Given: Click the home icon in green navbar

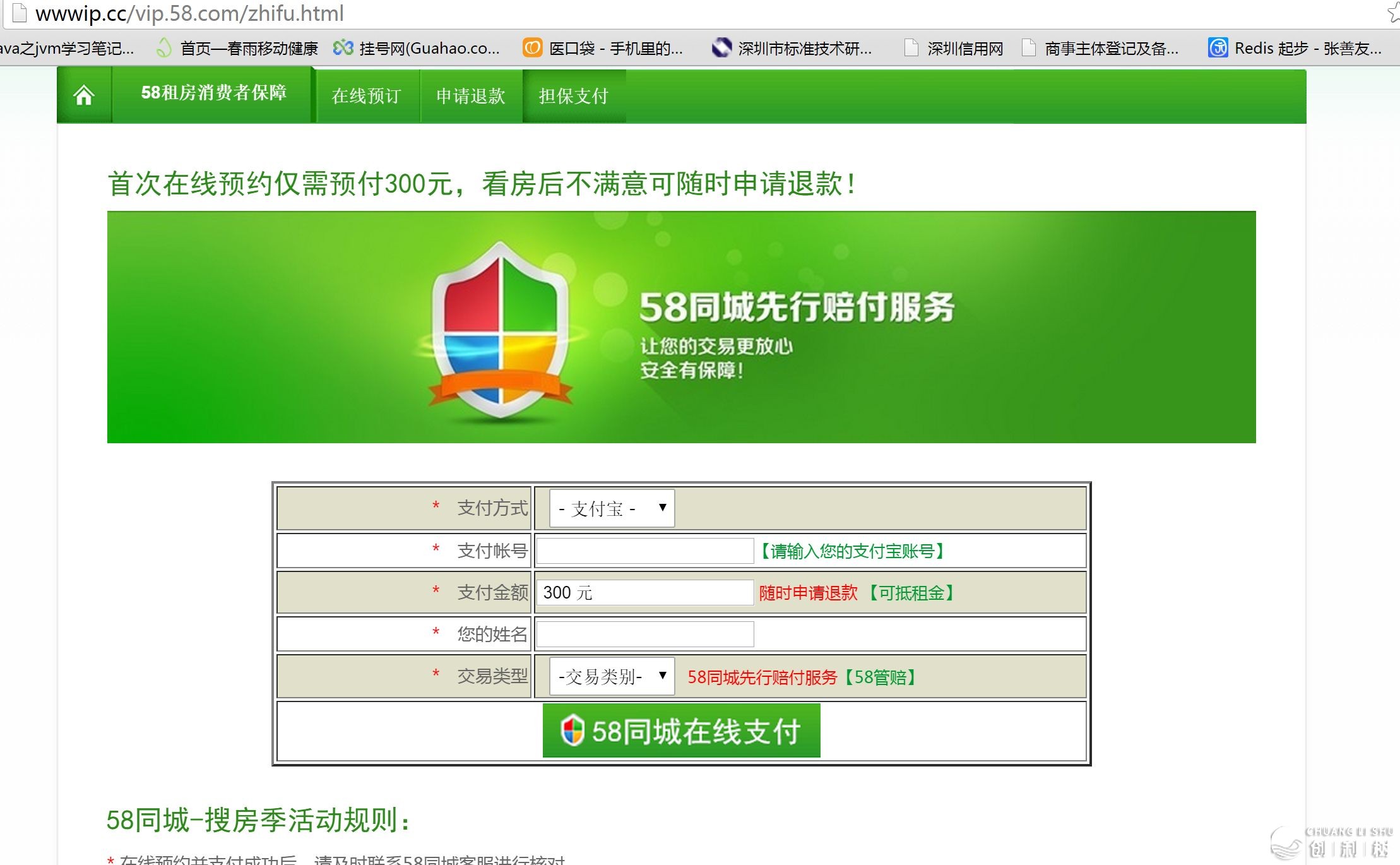Looking at the screenshot, I should (x=84, y=96).
